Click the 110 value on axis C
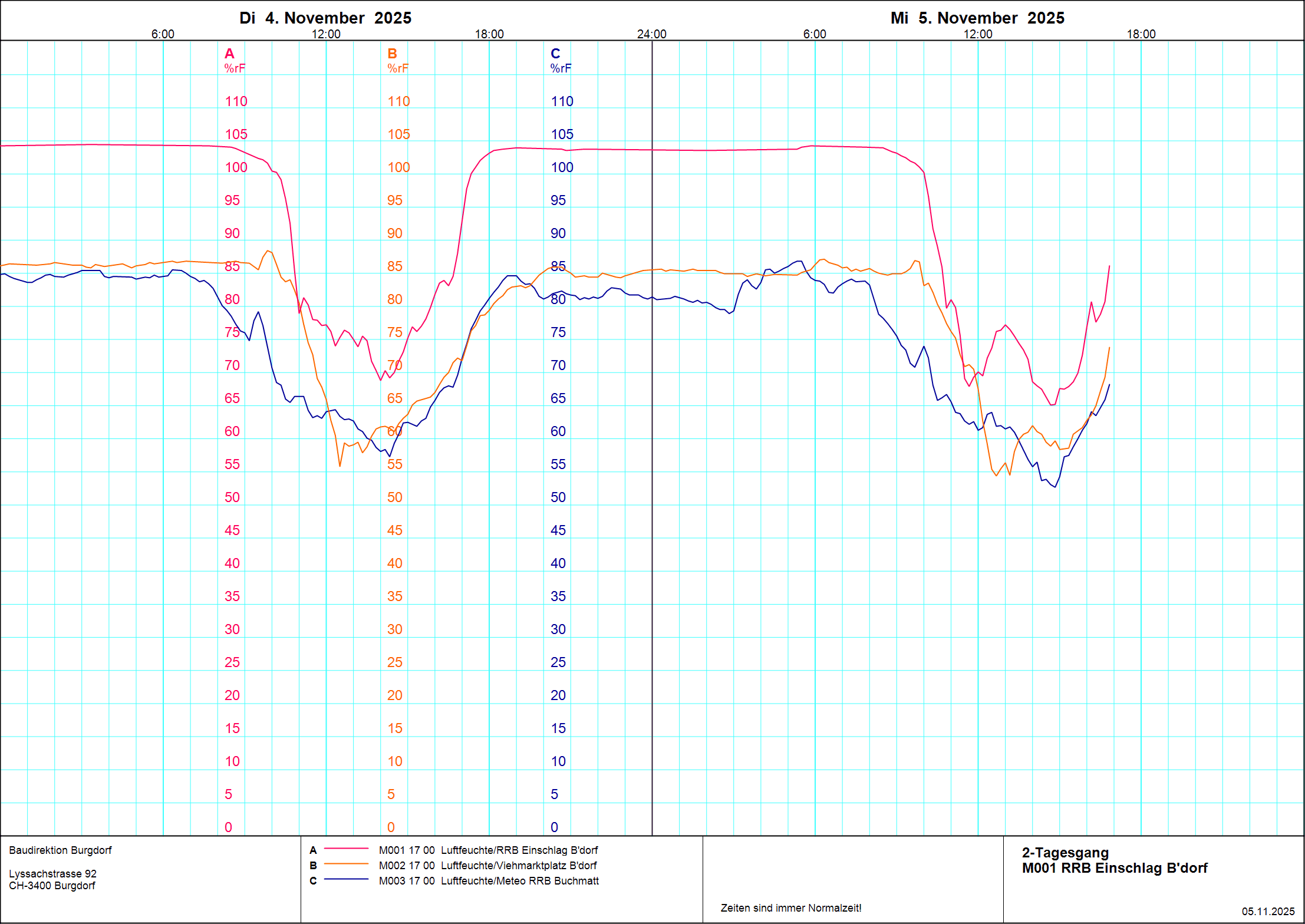The width and height of the screenshot is (1305, 924). point(562,101)
